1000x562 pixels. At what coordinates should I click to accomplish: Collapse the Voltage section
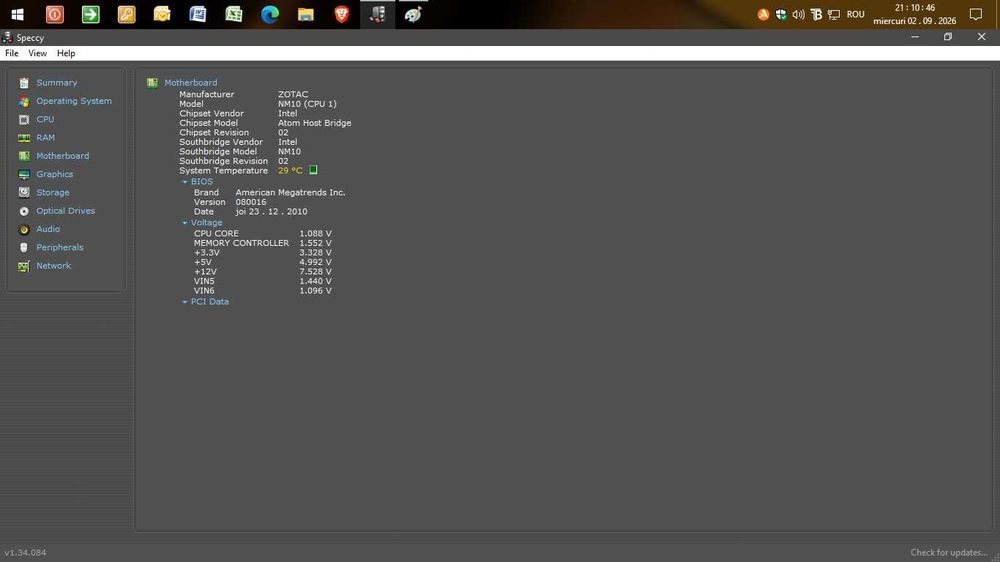coord(185,223)
